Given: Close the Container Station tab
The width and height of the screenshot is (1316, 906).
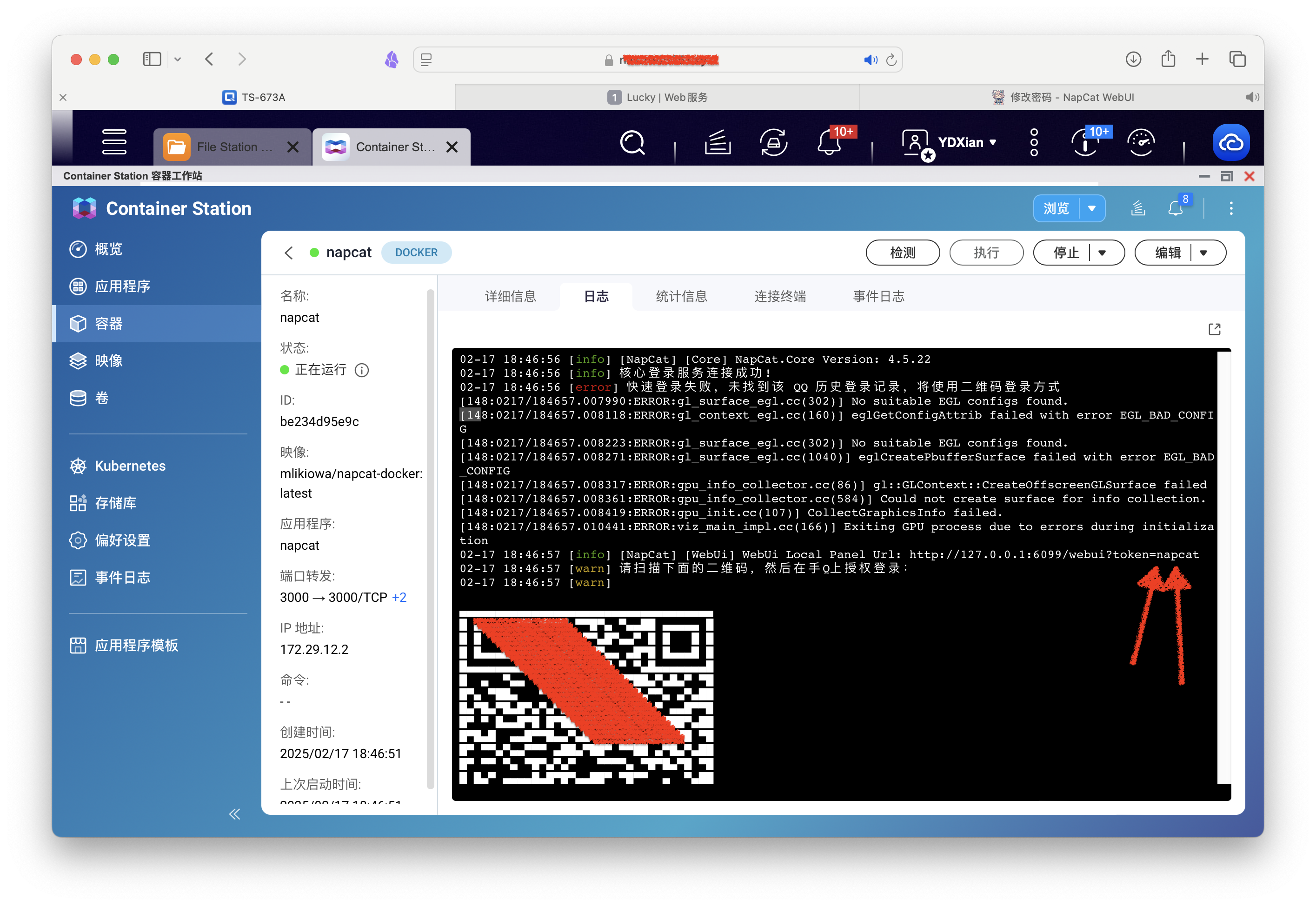Looking at the screenshot, I should pos(452,147).
